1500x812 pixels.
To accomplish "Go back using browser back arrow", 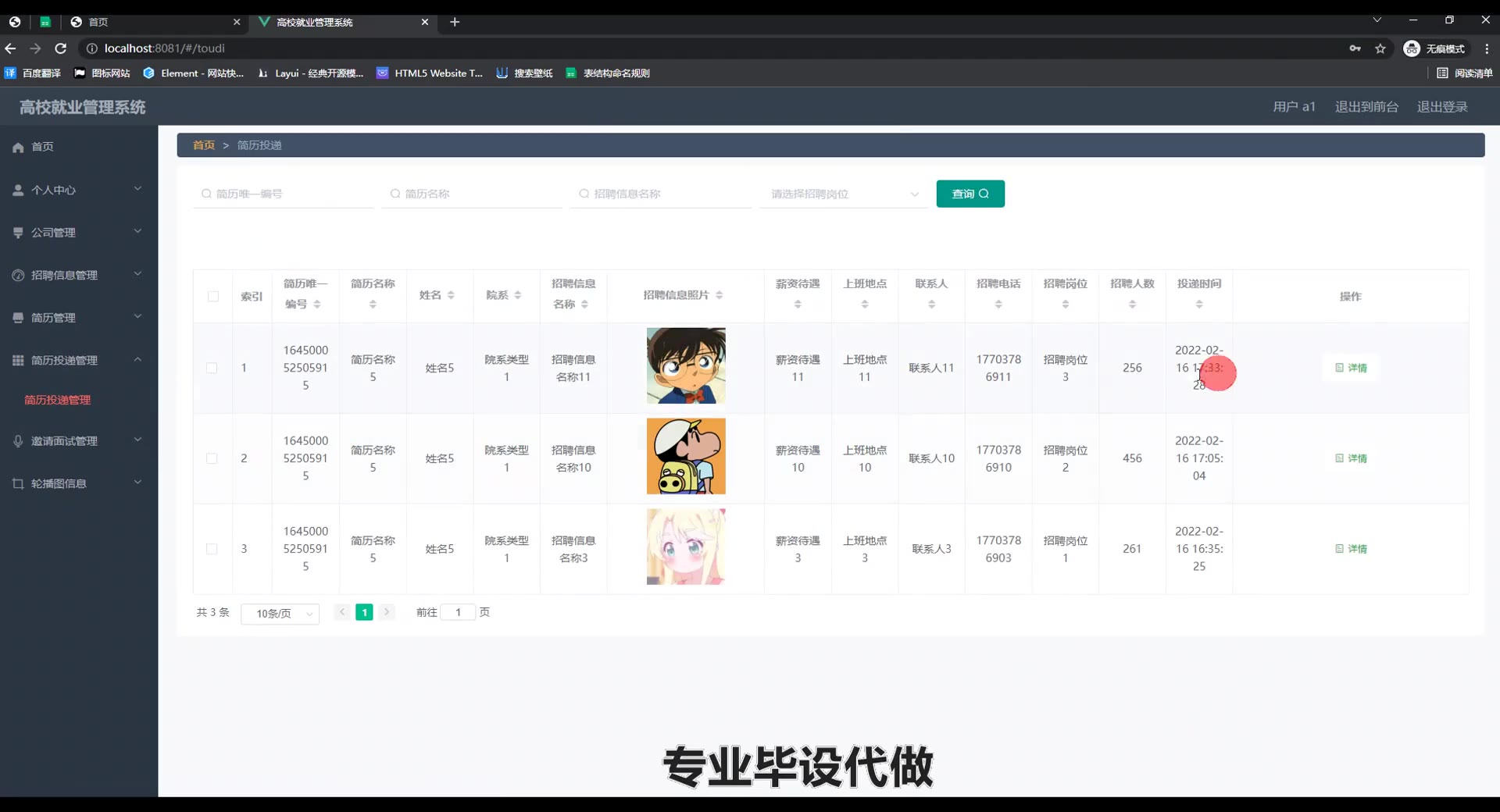I will (x=10, y=48).
